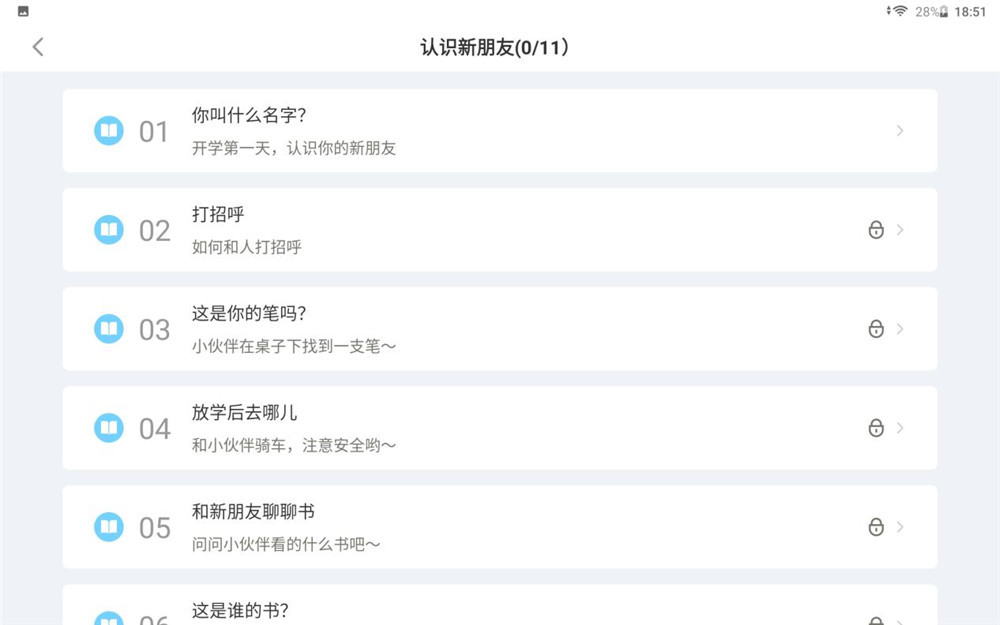Image resolution: width=1000 pixels, height=625 pixels.
Task: Open lesson 和新朋友聊聊书
Action: point(500,527)
